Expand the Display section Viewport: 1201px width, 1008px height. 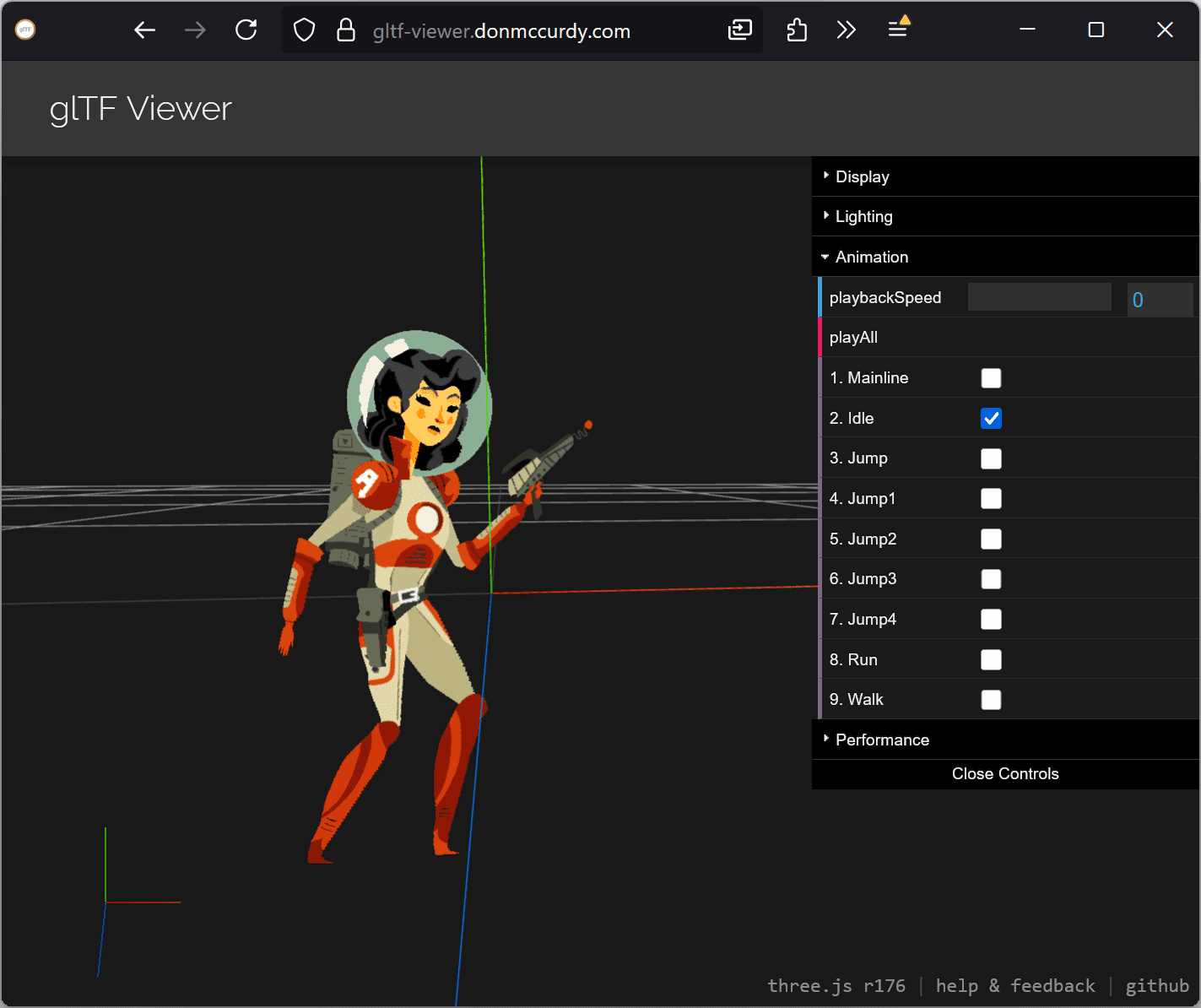coord(862,176)
